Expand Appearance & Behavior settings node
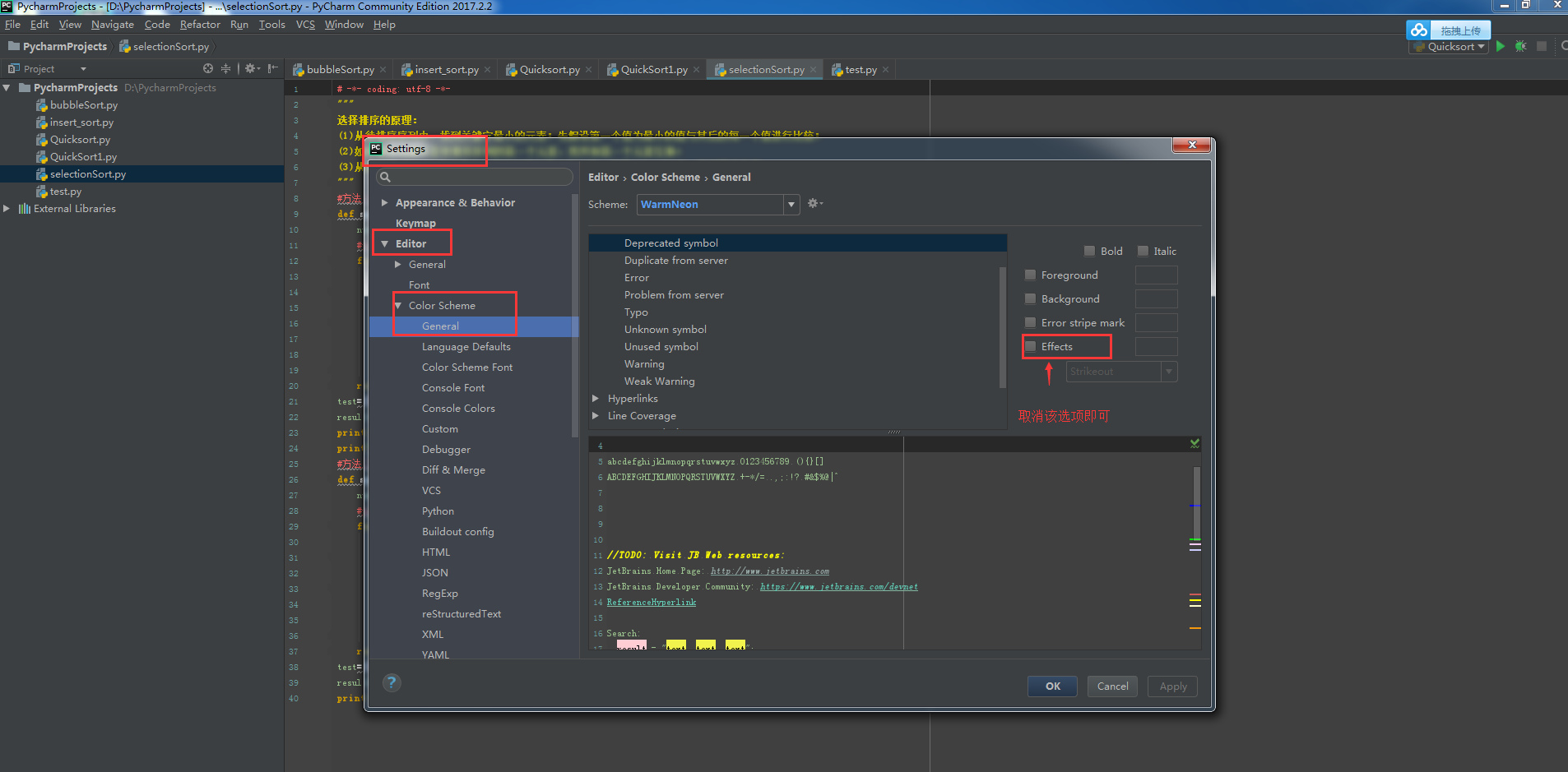The height and width of the screenshot is (772, 1568). click(x=384, y=202)
